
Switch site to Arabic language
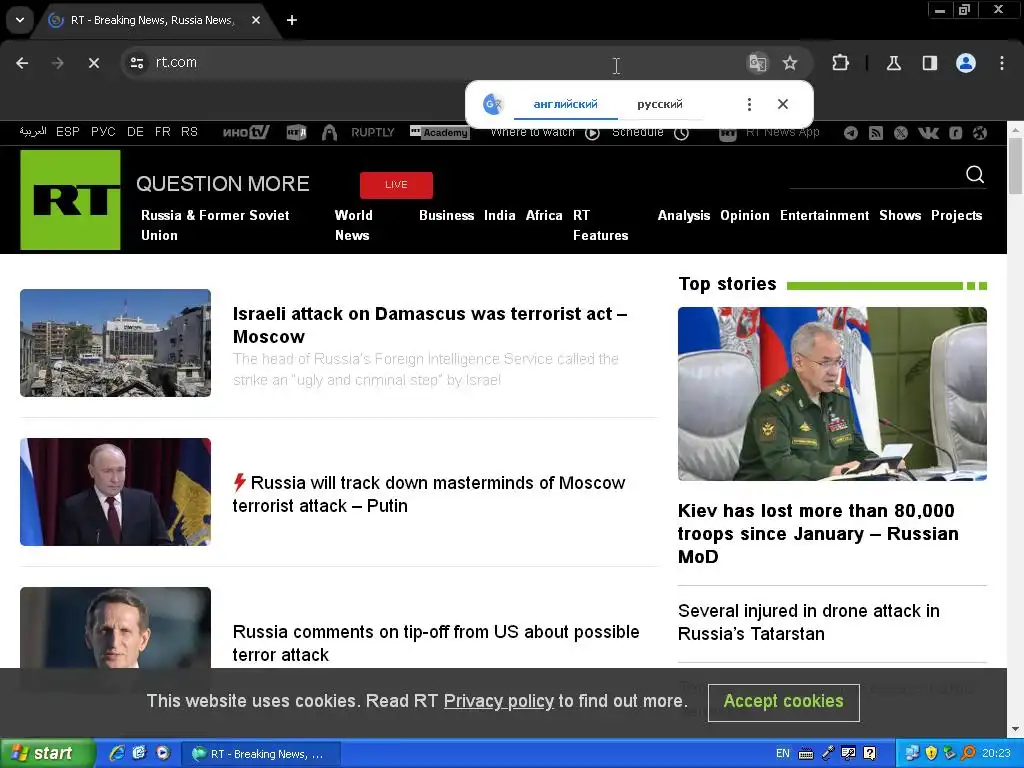pyautogui.click(x=33, y=132)
